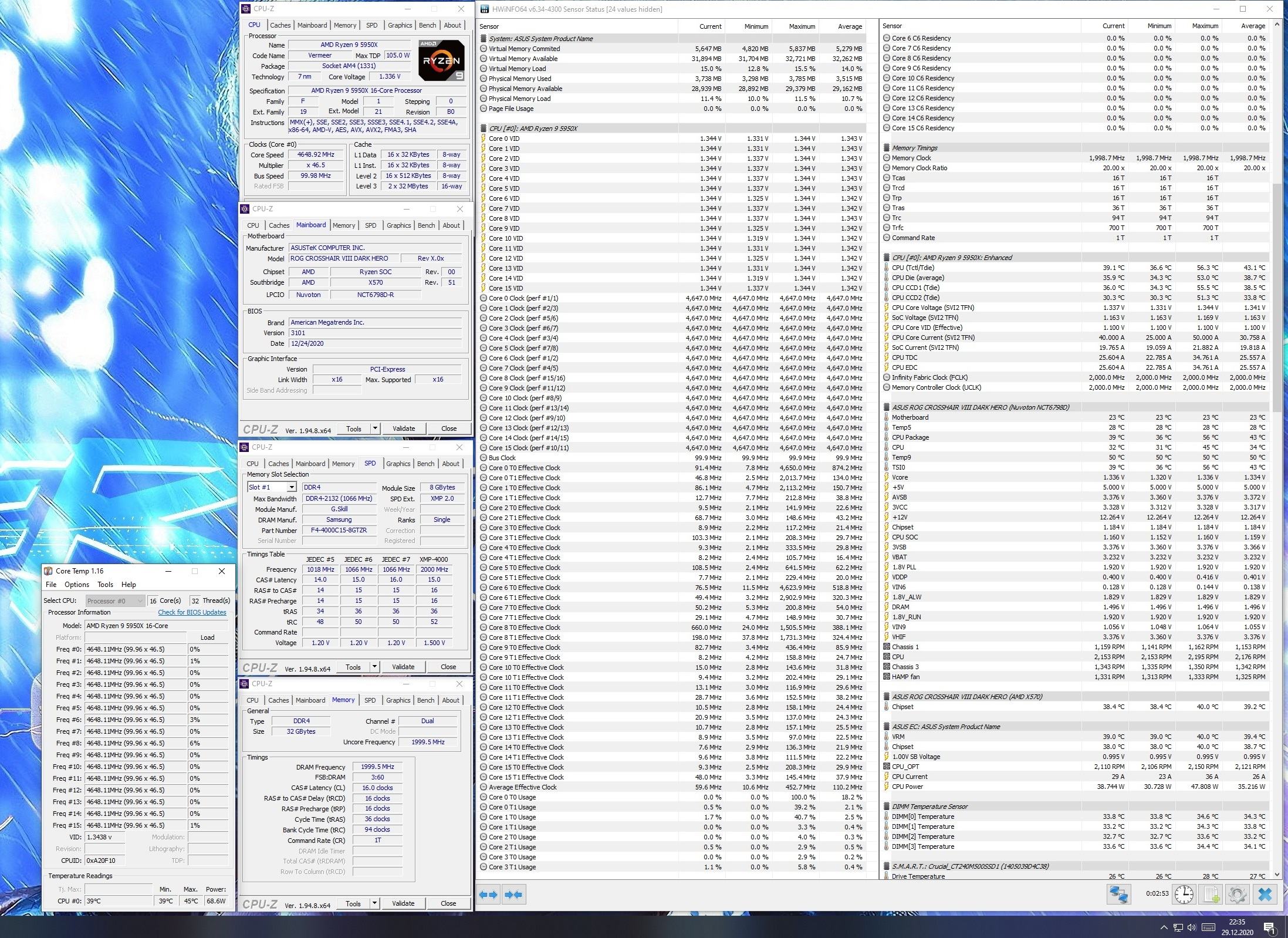Switch to Bench tab in top CPU-Z window

(427, 25)
